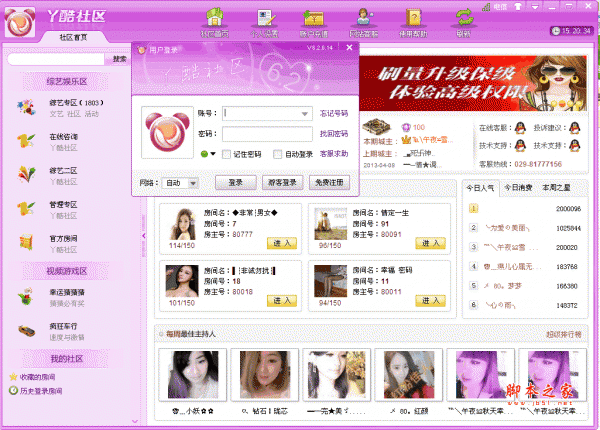Enter room 11 with 进入 button
600x430 pixels.
coord(430,301)
